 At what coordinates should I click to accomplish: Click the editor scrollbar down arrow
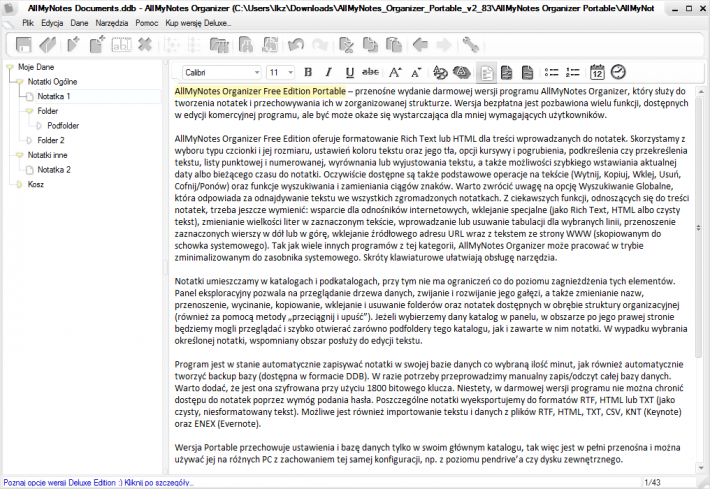(x=701, y=468)
